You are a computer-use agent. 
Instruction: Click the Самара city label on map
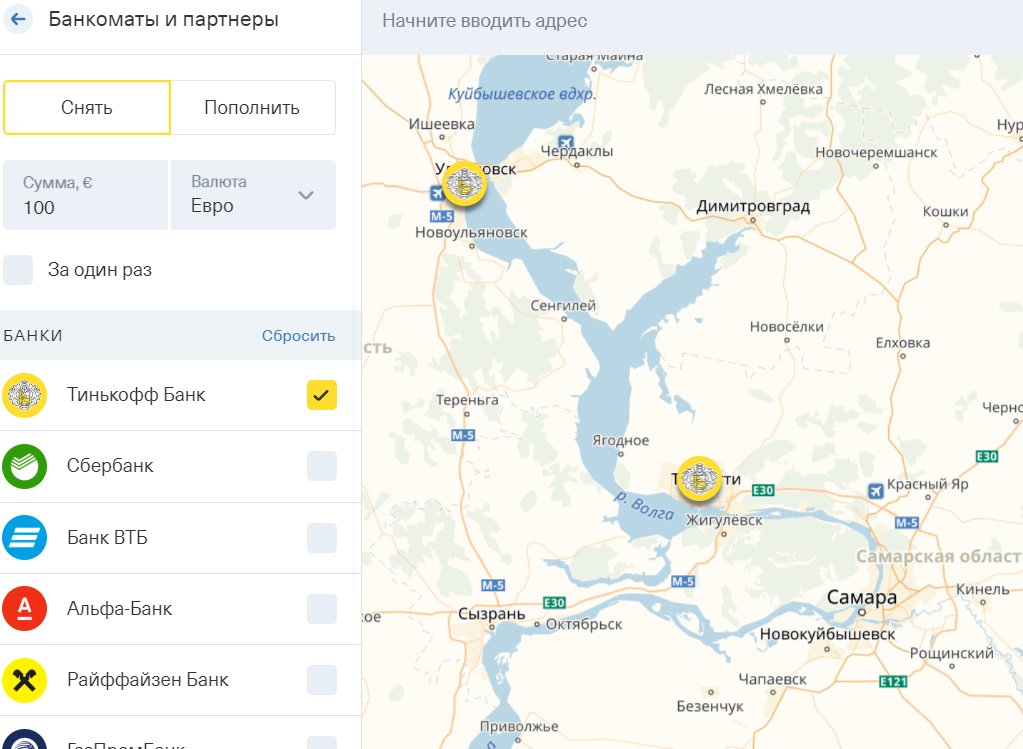(x=861, y=597)
